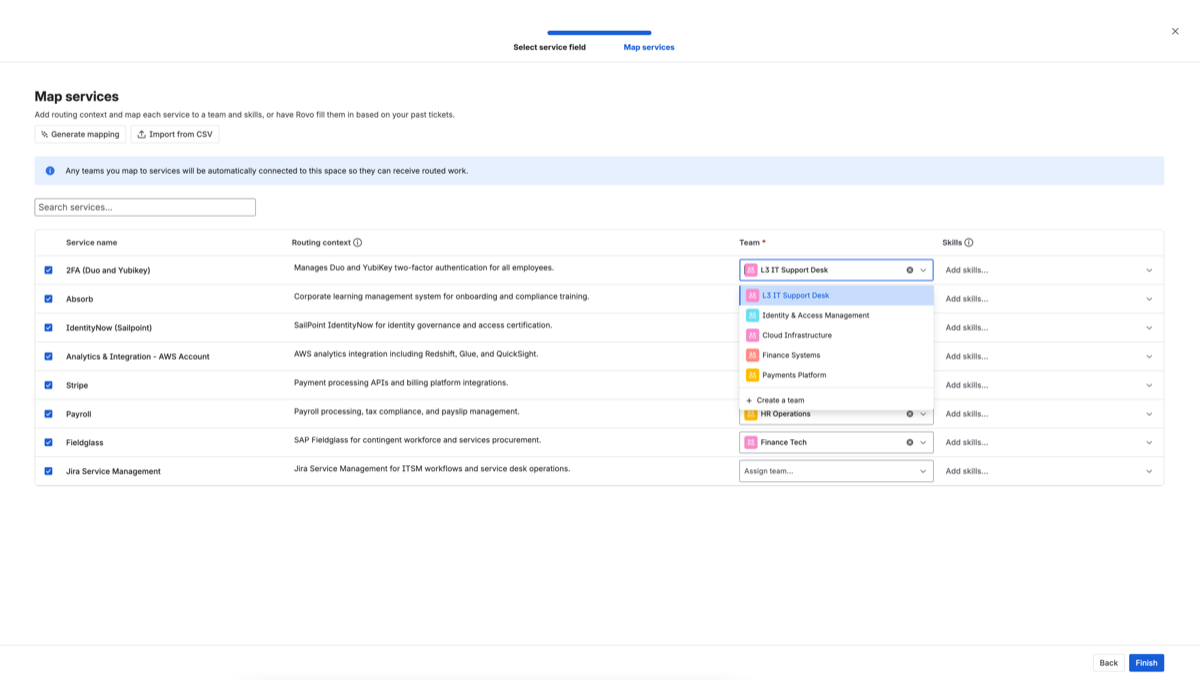The width and height of the screenshot is (1200, 680).
Task: Choose Identity & Access Management team option
Action: point(836,316)
